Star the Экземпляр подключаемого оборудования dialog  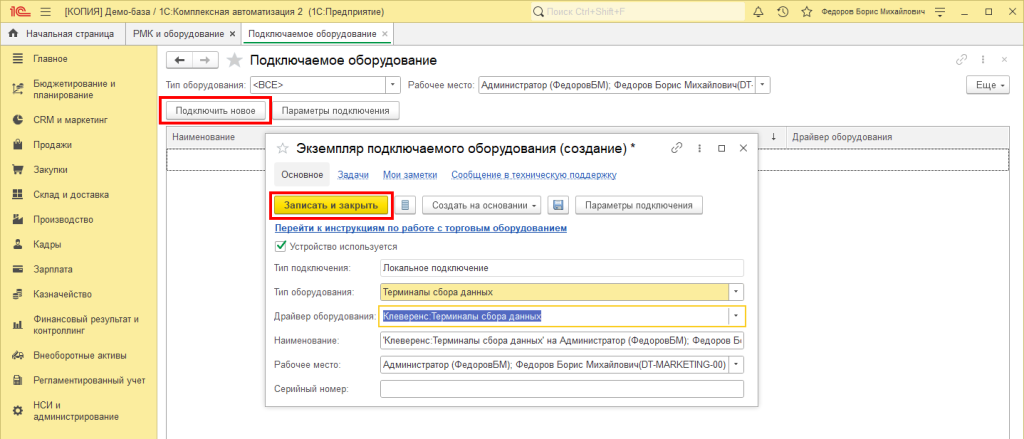click(x=283, y=148)
